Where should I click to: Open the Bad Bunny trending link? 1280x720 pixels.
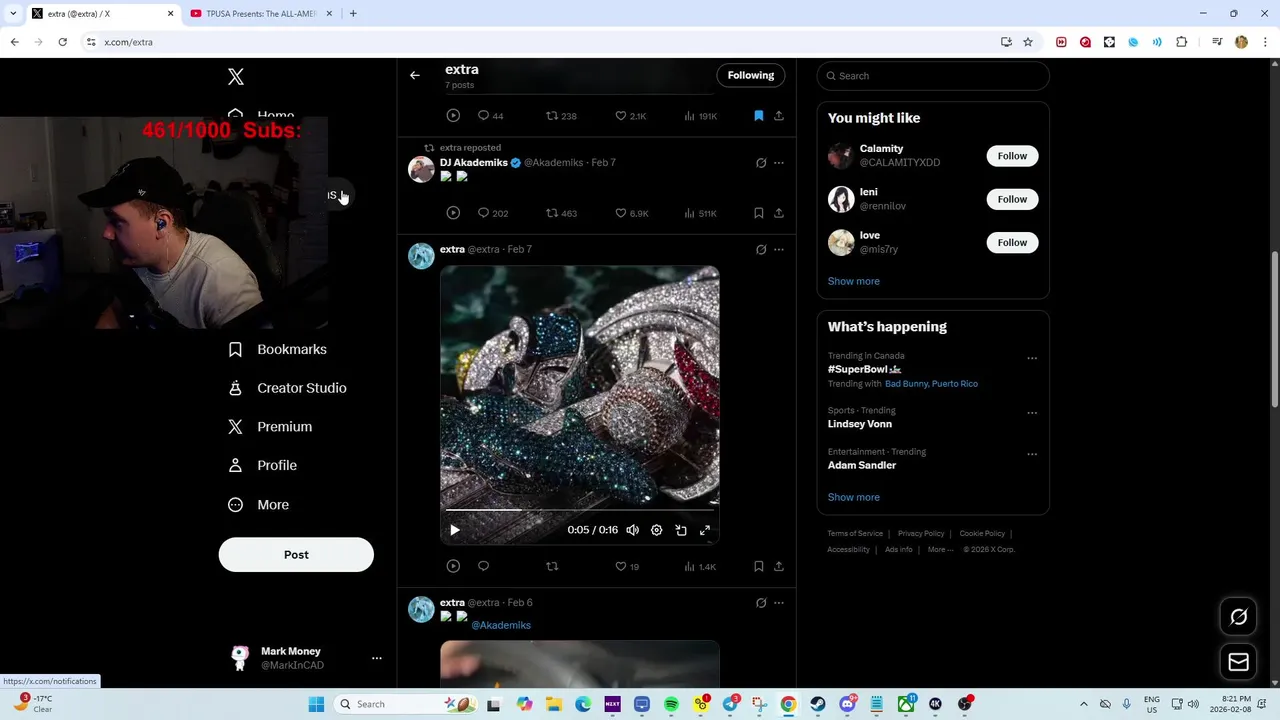click(x=906, y=384)
